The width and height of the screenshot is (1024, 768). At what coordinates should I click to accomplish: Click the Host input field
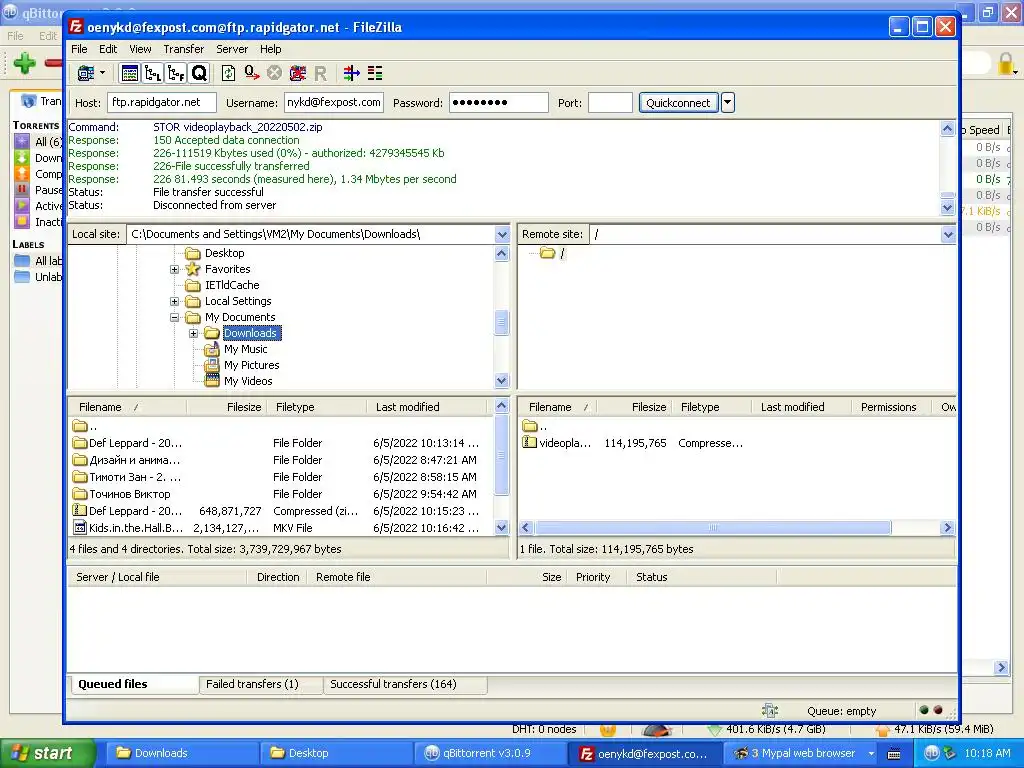[x=161, y=103]
